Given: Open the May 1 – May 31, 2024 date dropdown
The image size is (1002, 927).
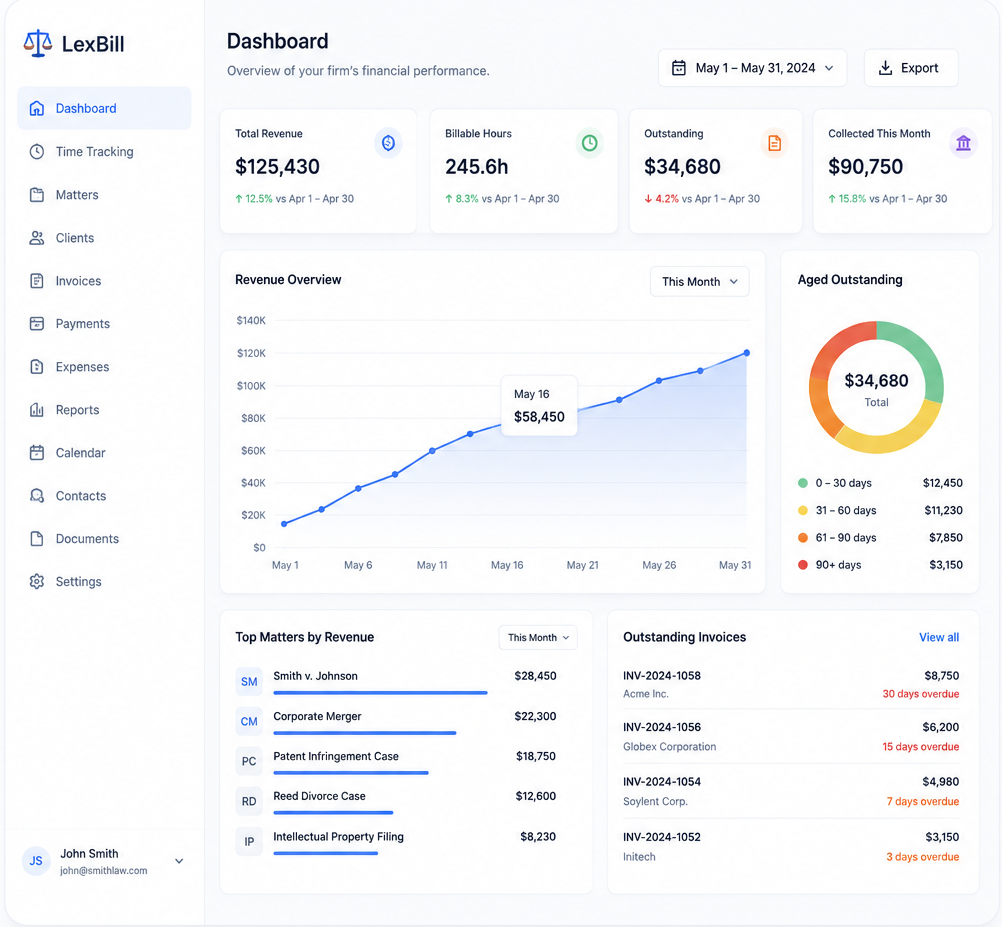Looking at the screenshot, I should click(752, 68).
